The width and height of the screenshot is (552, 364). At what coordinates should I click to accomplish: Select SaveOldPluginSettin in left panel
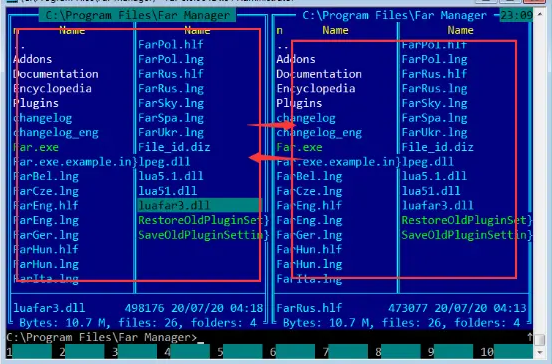tap(201, 235)
